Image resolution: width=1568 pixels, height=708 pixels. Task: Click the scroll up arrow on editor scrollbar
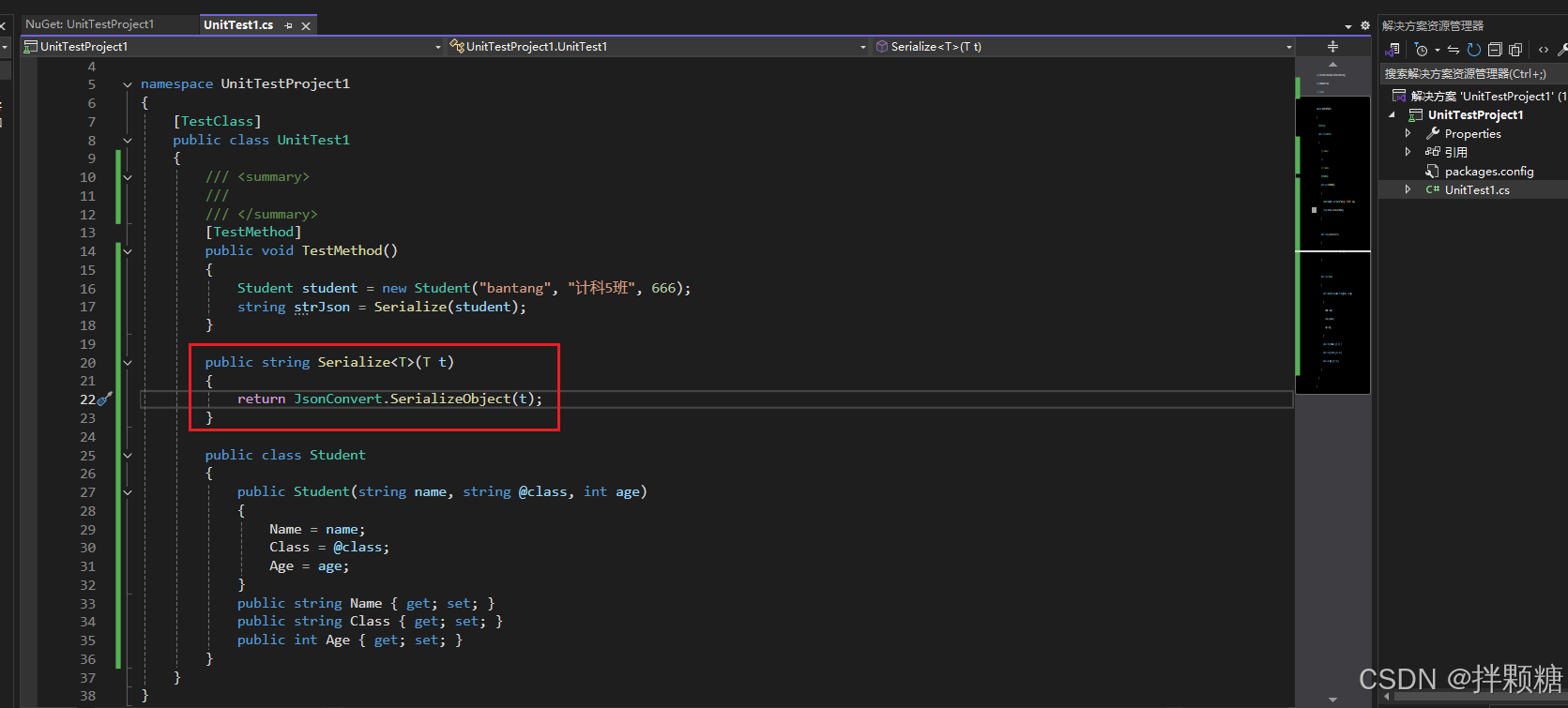coord(1332,65)
